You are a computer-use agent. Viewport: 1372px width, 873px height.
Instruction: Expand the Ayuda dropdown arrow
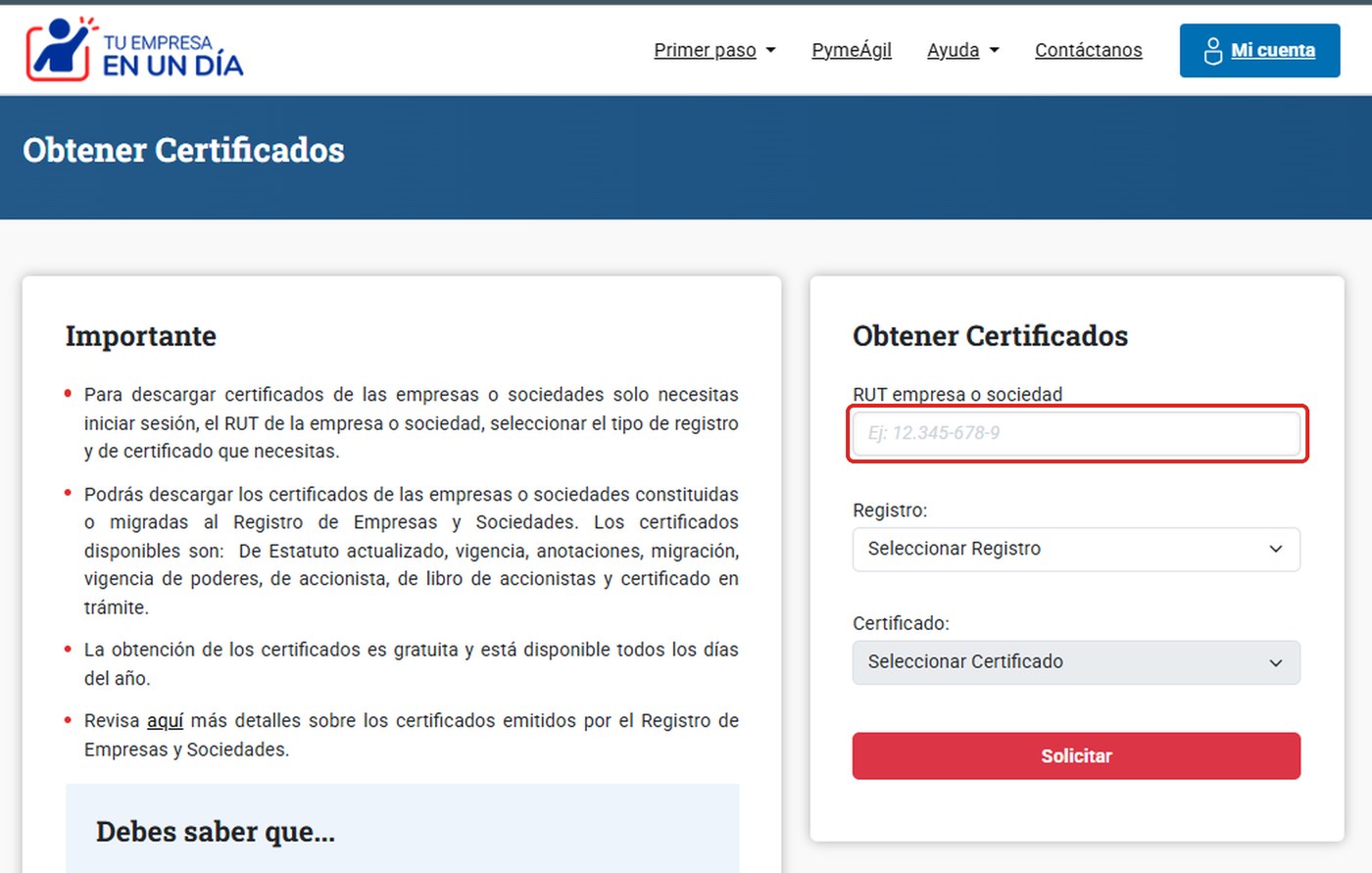[x=994, y=50]
